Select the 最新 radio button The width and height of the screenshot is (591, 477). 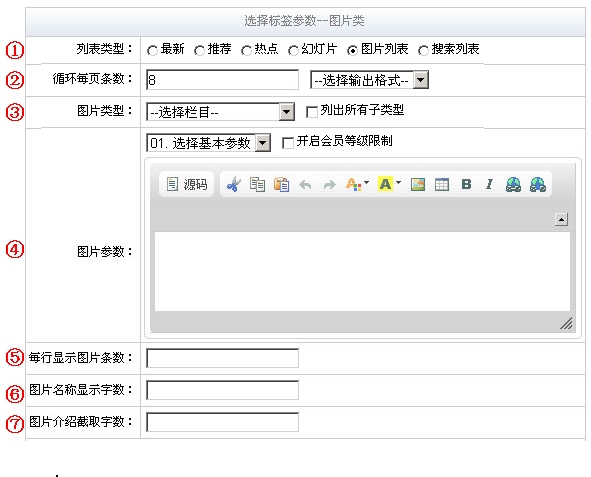[x=152, y=50]
